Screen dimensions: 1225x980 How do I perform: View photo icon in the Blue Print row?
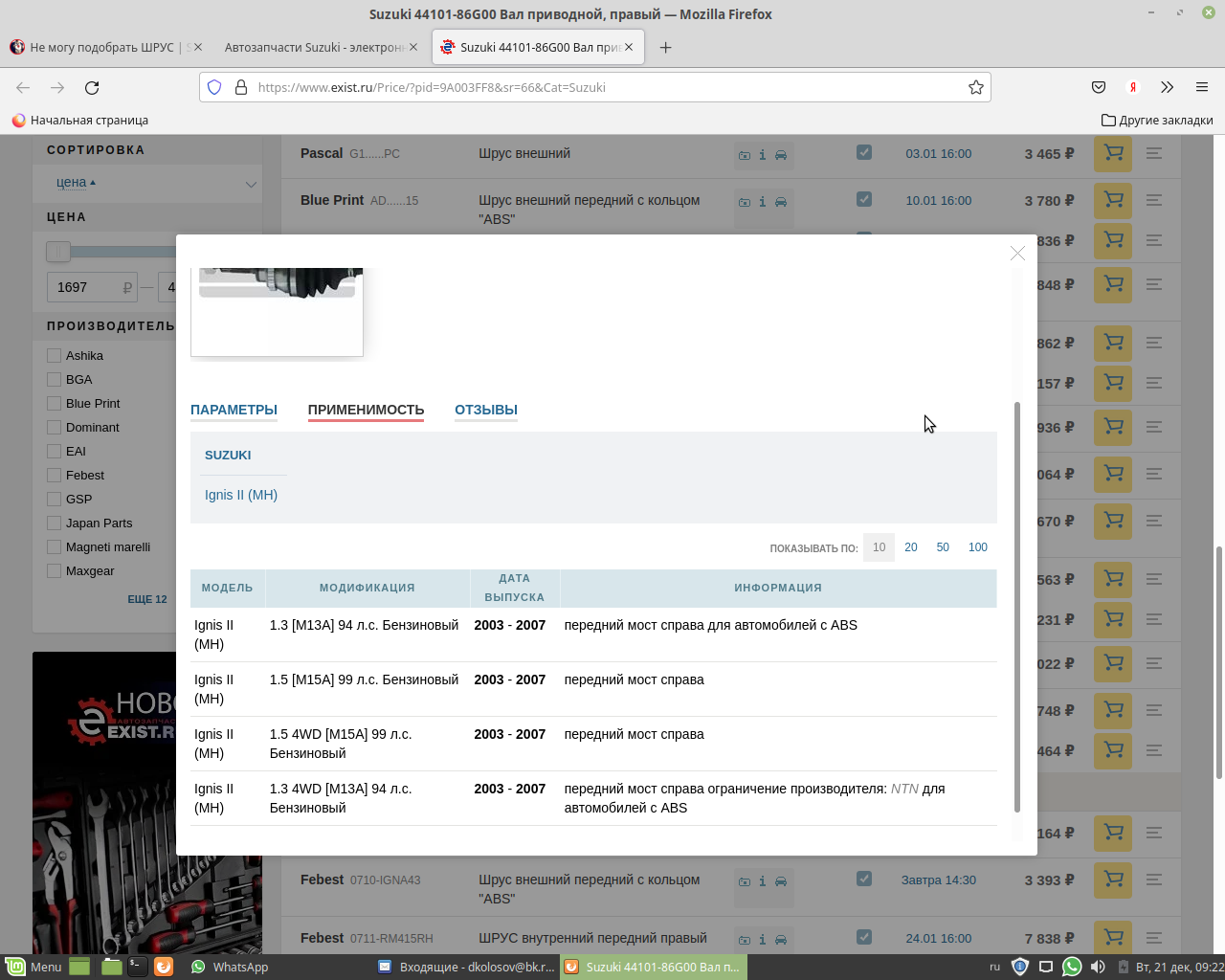pos(744,202)
